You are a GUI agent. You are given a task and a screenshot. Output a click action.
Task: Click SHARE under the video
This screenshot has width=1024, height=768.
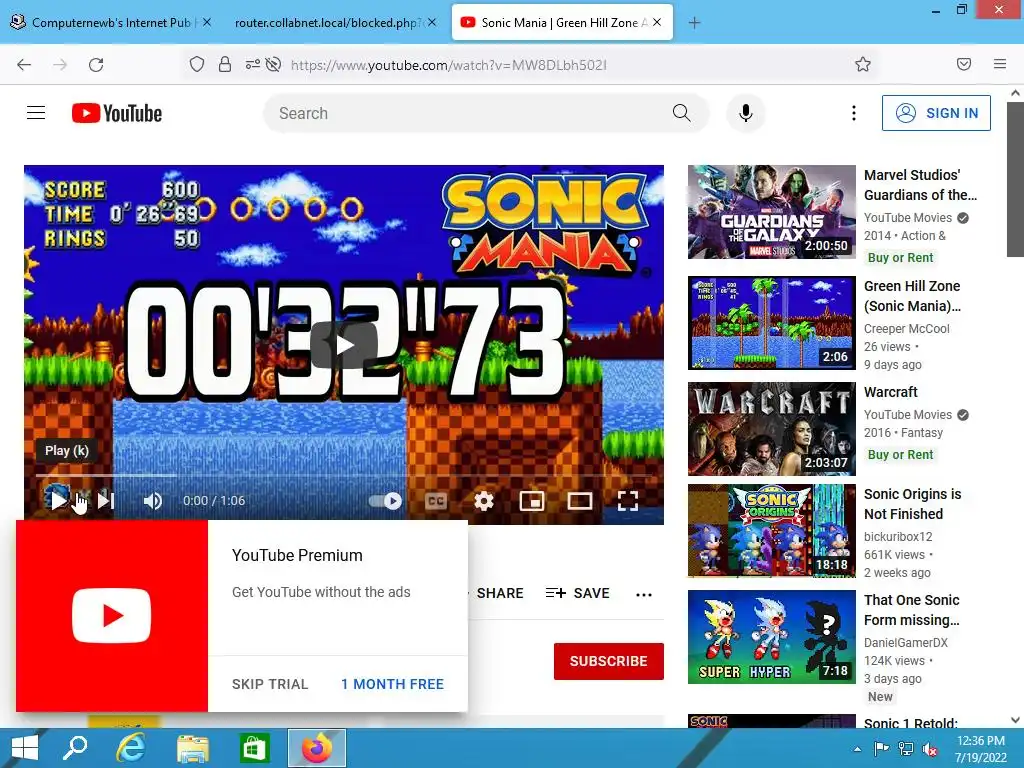500,593
